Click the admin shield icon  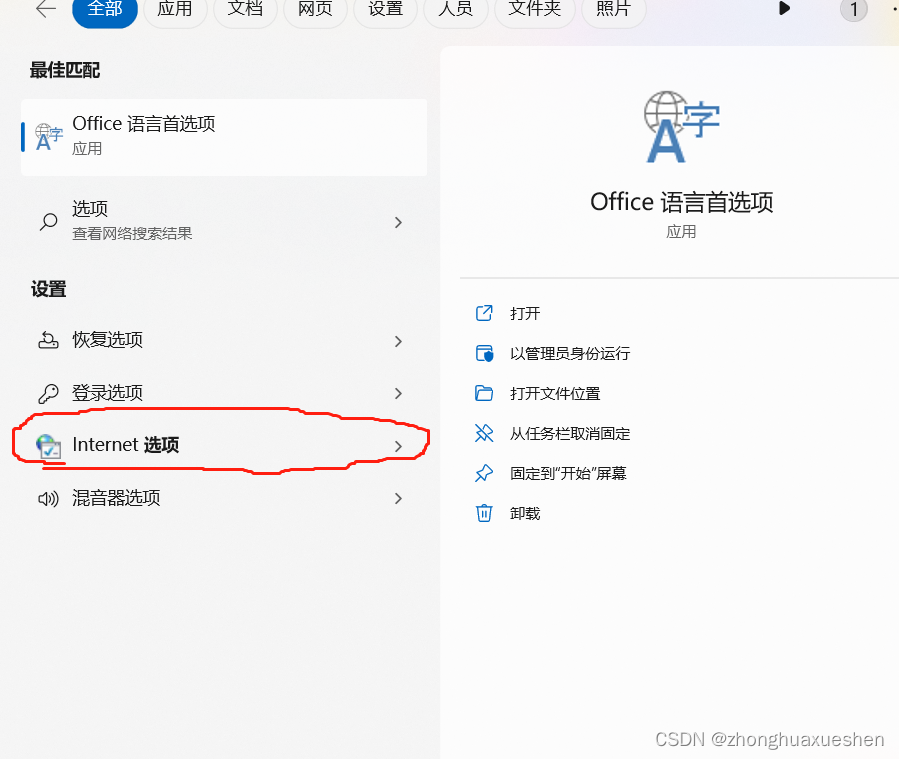click(484, 353)
